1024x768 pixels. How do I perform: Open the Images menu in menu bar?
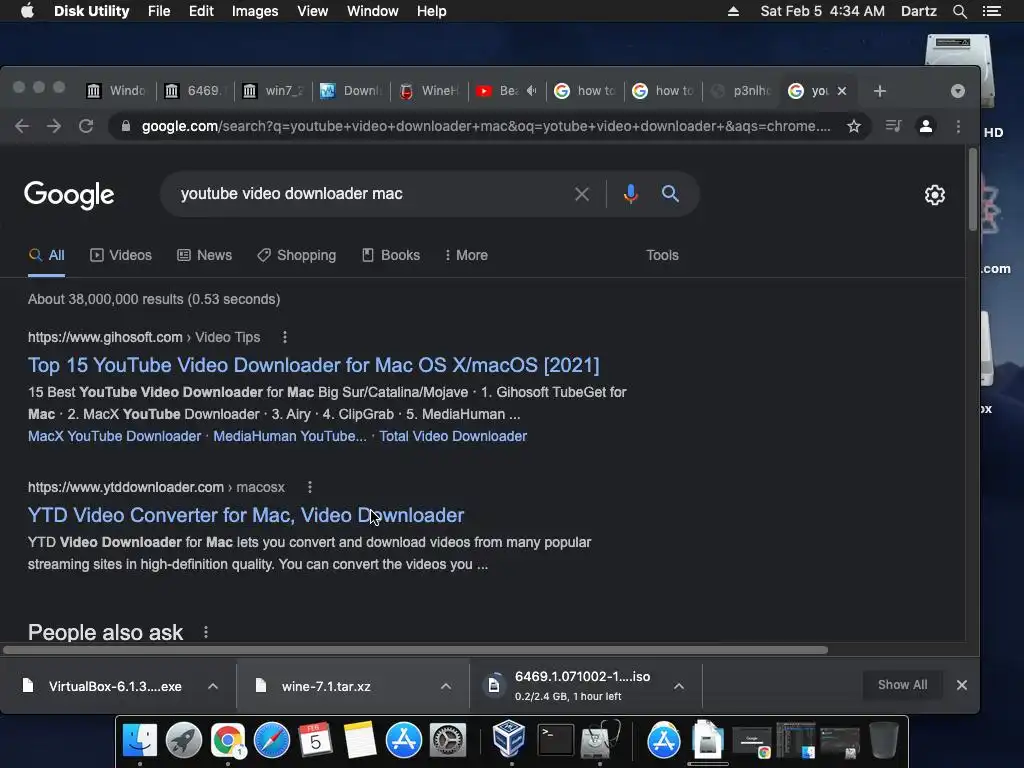255,11
